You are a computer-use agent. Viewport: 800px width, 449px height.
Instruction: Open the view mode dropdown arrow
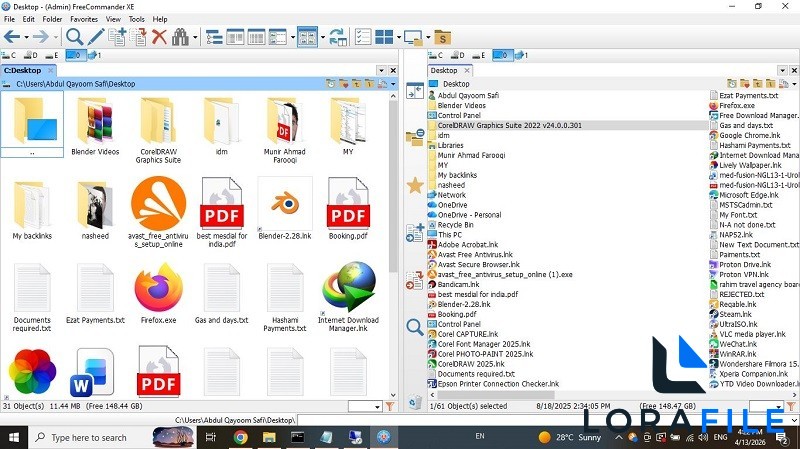(292, 37)
